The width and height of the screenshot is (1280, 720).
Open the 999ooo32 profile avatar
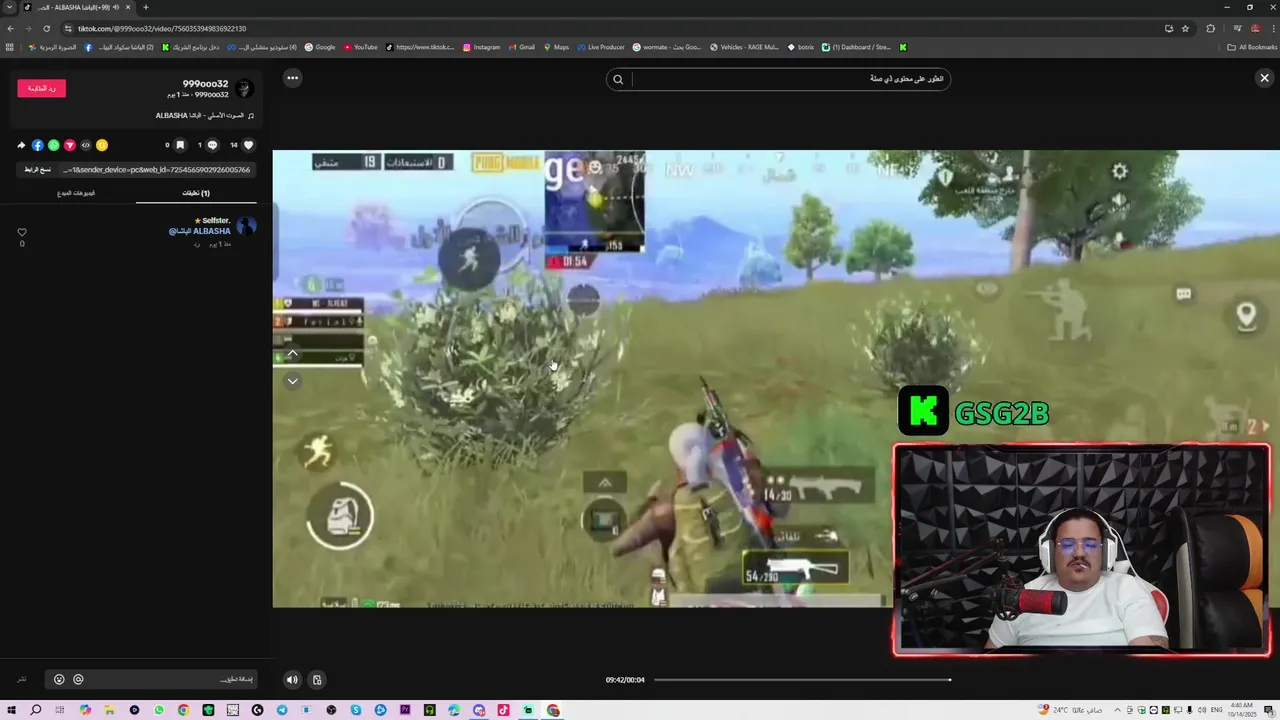coord(244,88)
